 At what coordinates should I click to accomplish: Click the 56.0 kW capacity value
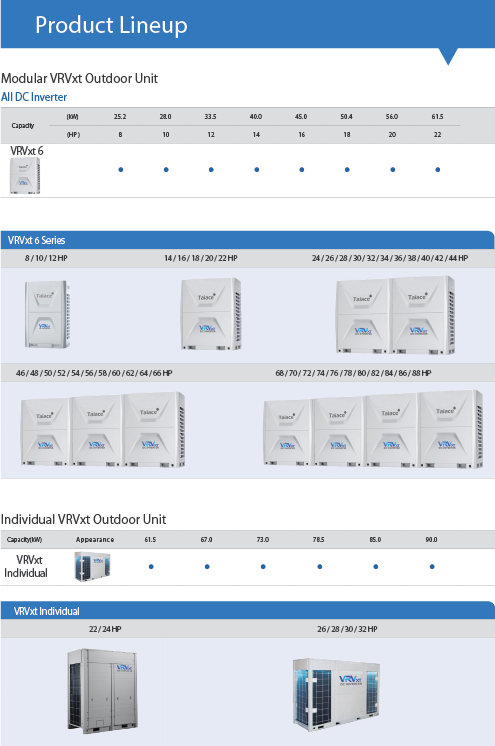coord(392,117)
